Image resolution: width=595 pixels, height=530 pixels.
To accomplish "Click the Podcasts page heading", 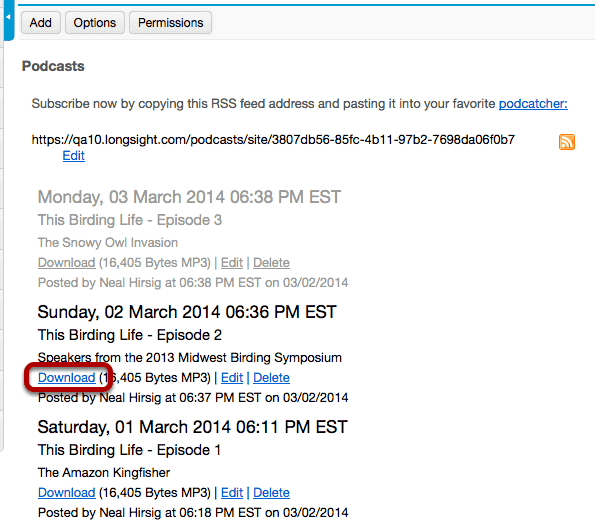I will (53, 66).
